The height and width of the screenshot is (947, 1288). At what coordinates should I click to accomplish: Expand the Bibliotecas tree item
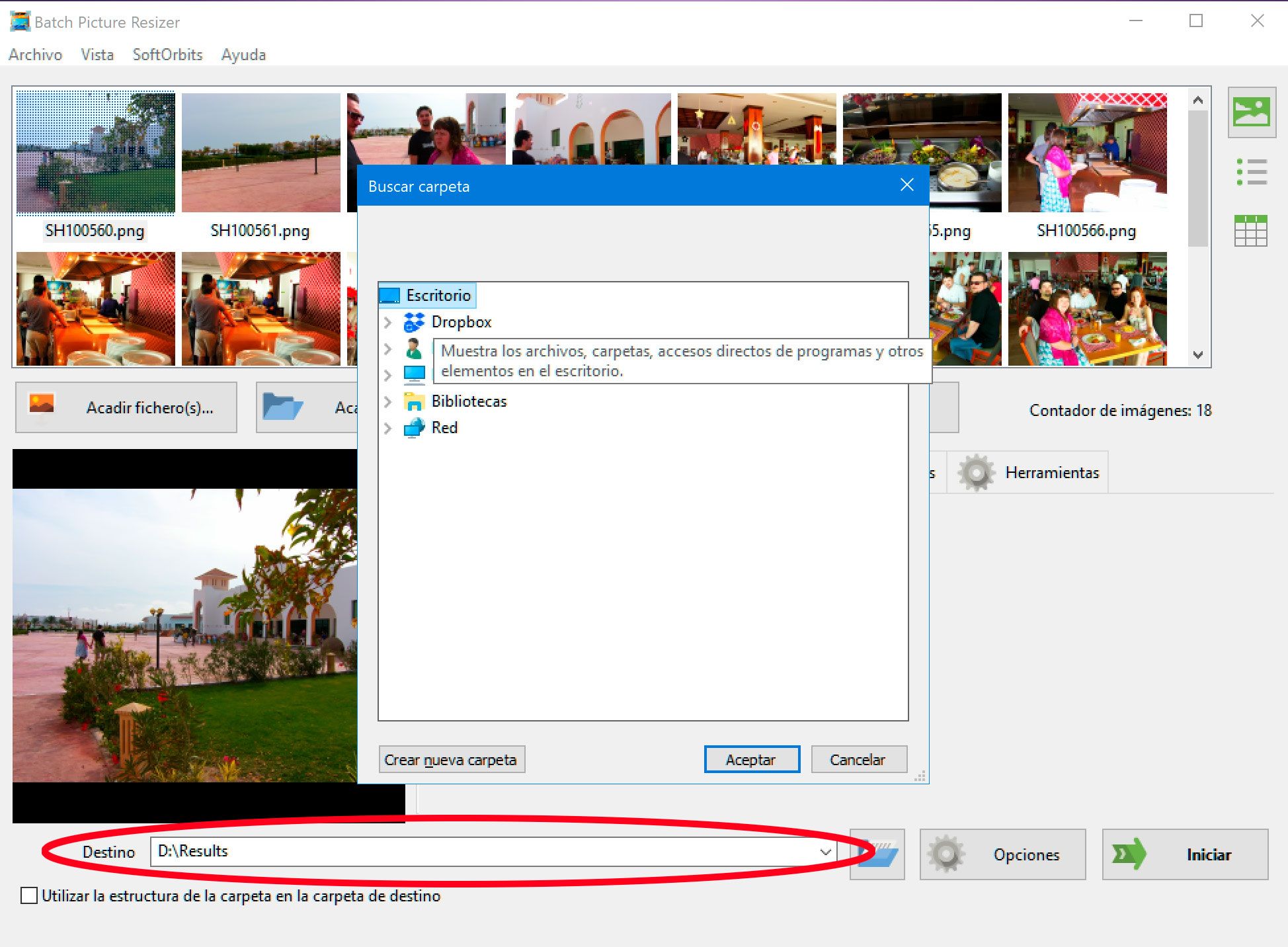pos(390,400)
